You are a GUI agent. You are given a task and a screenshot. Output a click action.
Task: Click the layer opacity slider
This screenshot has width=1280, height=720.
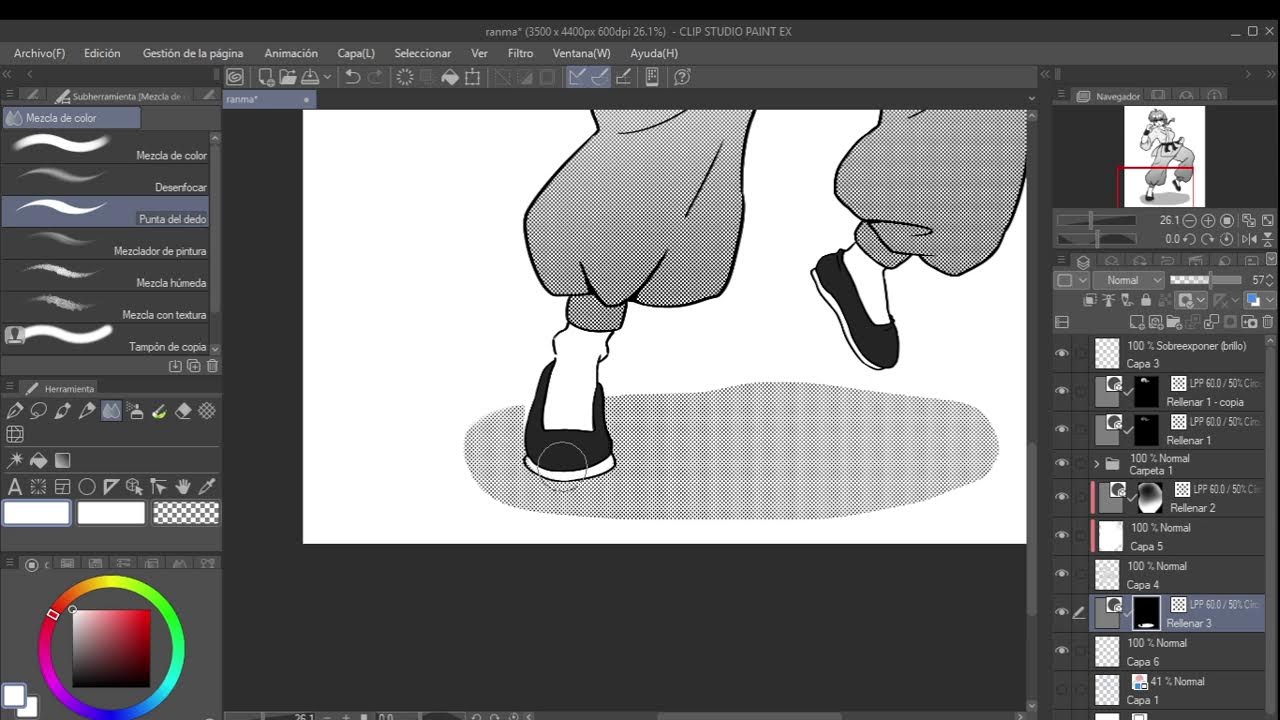1205,280
